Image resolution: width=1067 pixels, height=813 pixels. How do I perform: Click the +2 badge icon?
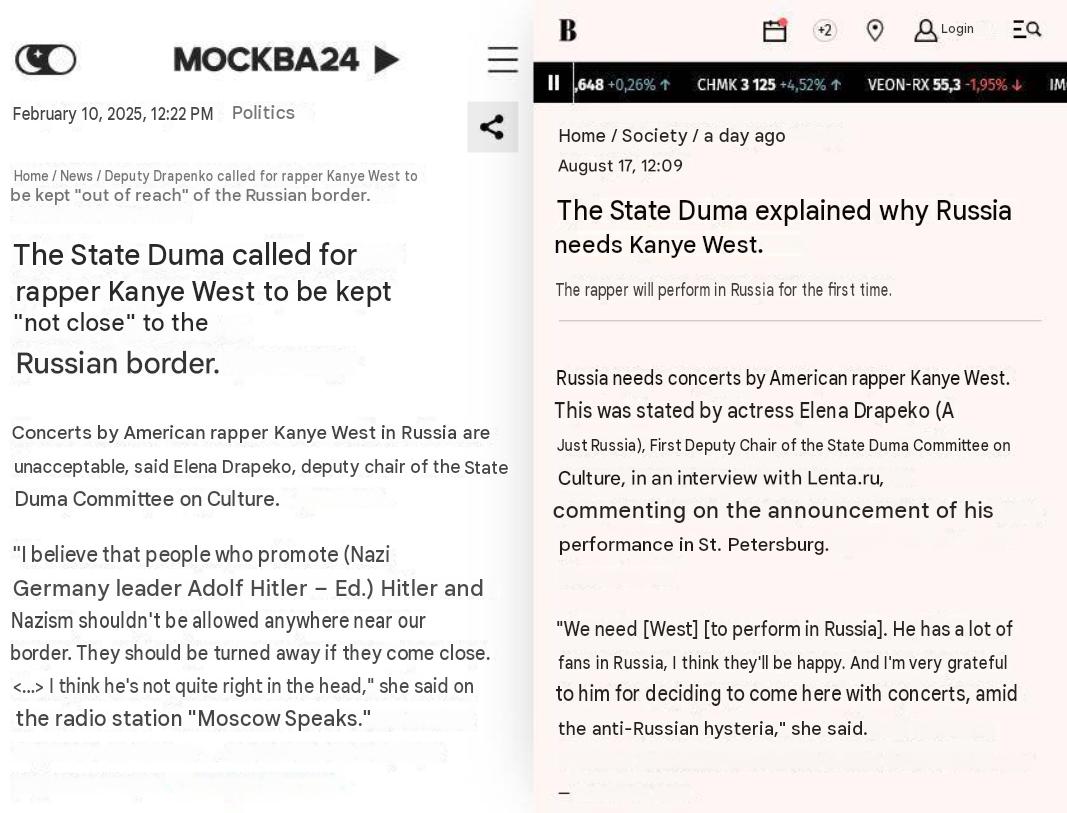click(825, 30)
